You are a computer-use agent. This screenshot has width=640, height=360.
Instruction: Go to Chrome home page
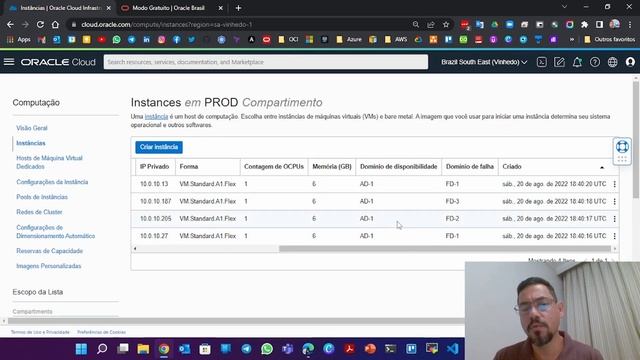pos(55,24)
